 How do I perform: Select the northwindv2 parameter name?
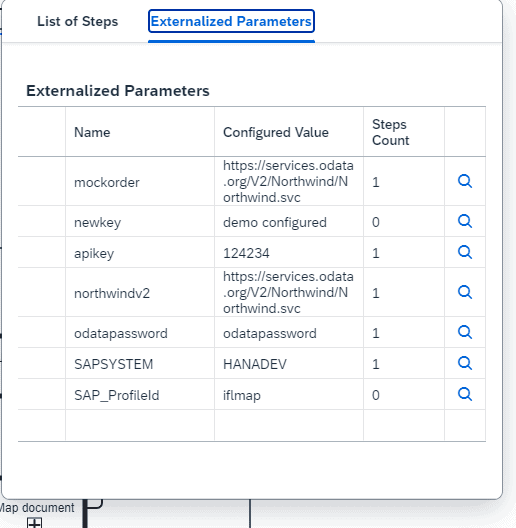(112, 294)
